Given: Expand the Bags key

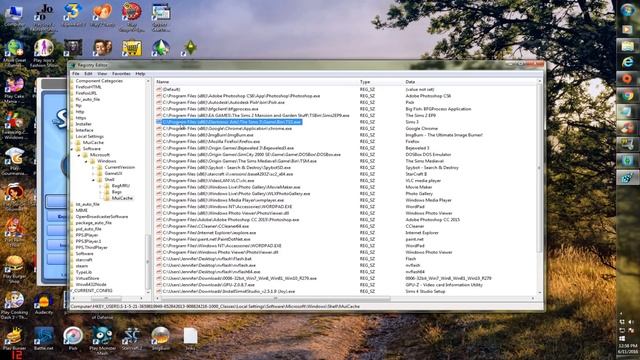Looking at the screenshot, I should [101, 192].
